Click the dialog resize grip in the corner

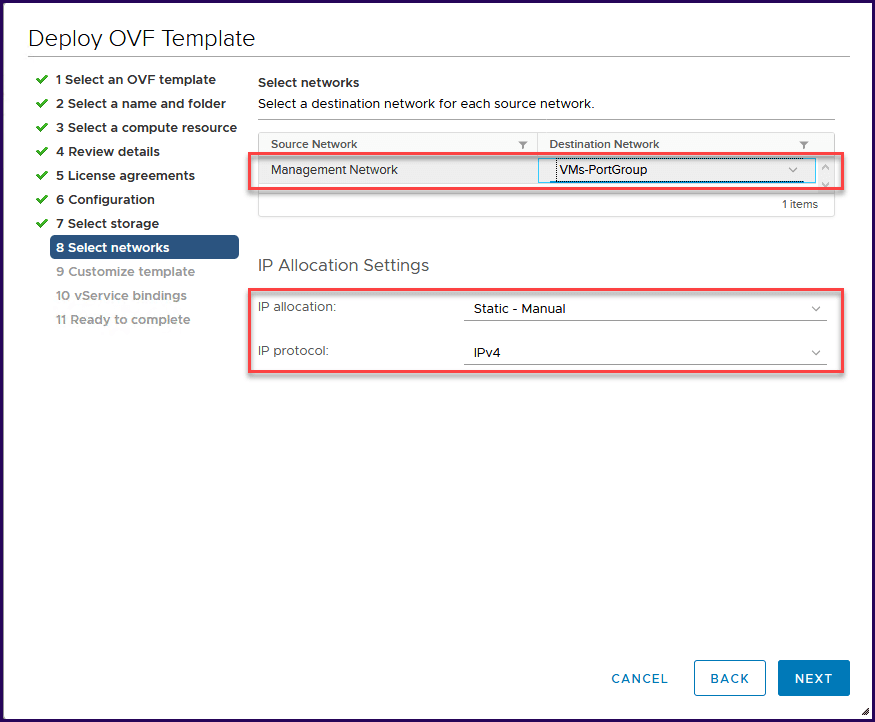866,711
